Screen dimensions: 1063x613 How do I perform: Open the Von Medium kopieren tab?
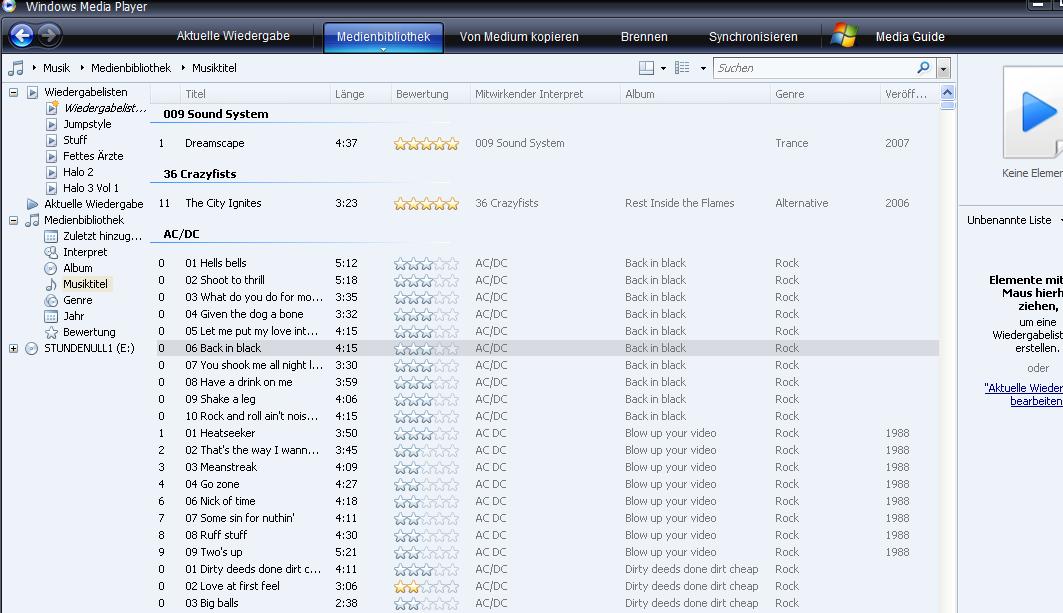coord(519,37)
